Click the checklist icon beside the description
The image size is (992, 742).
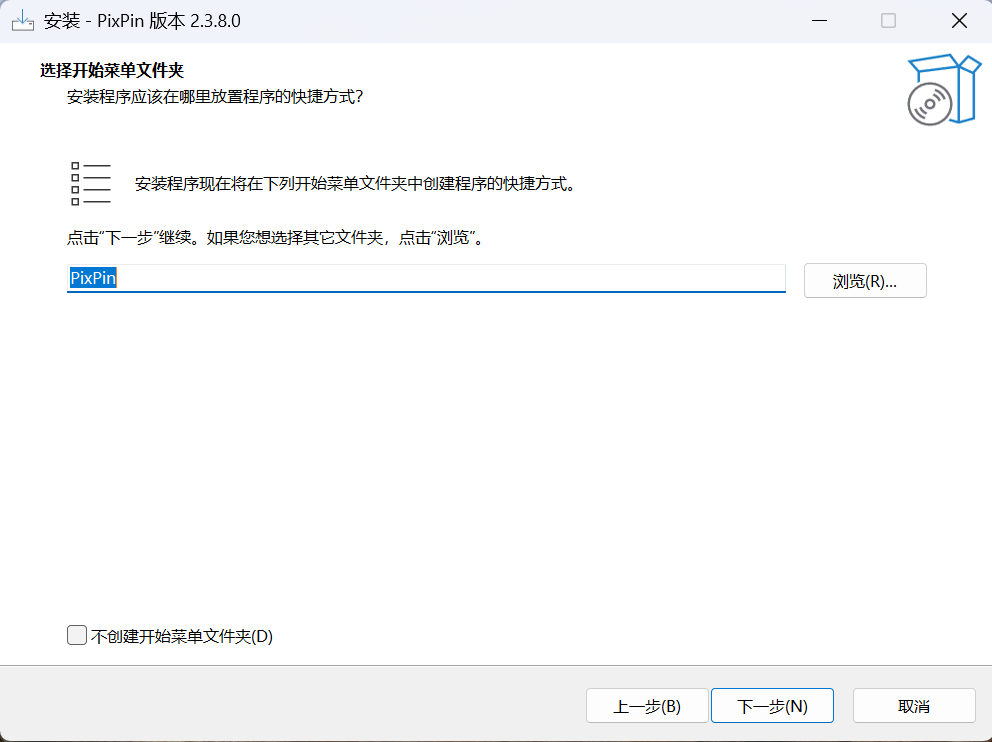[x=90, y=183]
